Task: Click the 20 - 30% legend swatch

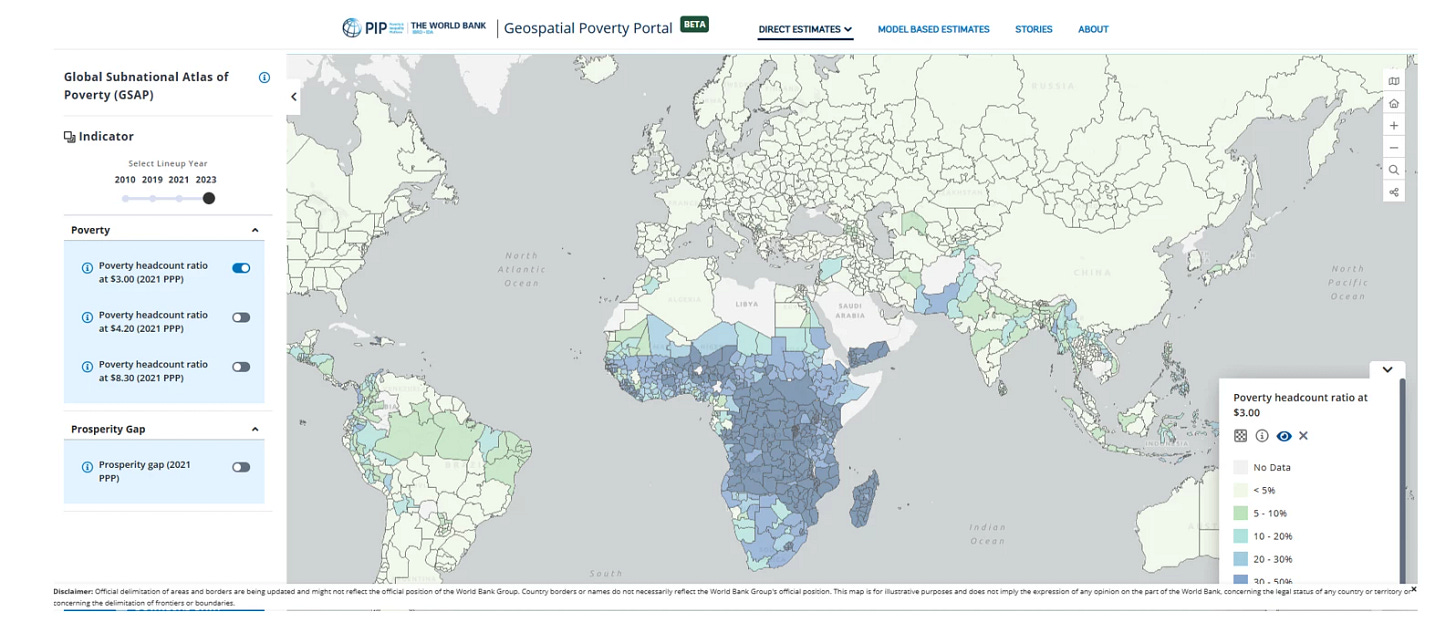Action: tap(1240, 559)
